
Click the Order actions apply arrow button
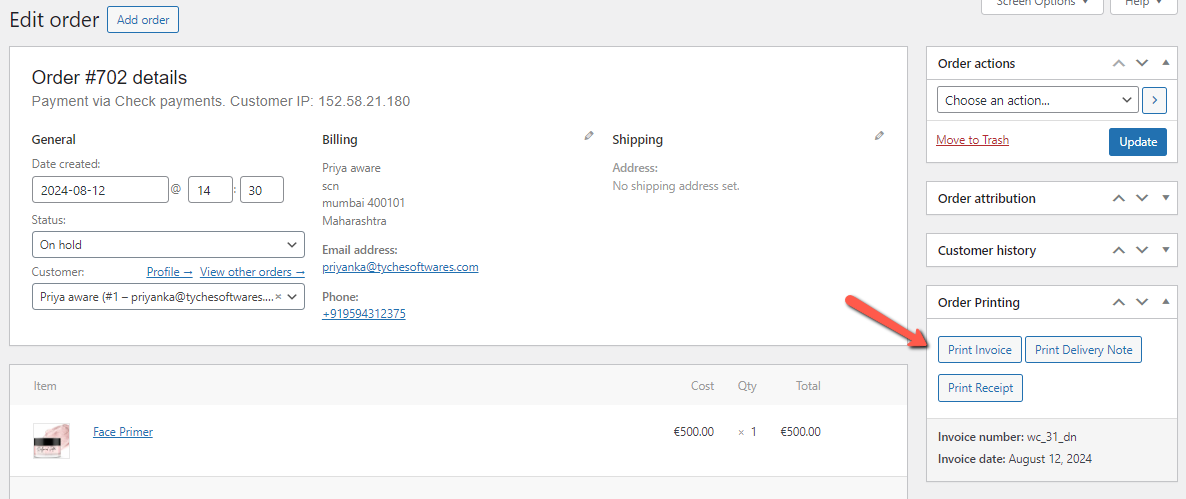[1155, 100]
